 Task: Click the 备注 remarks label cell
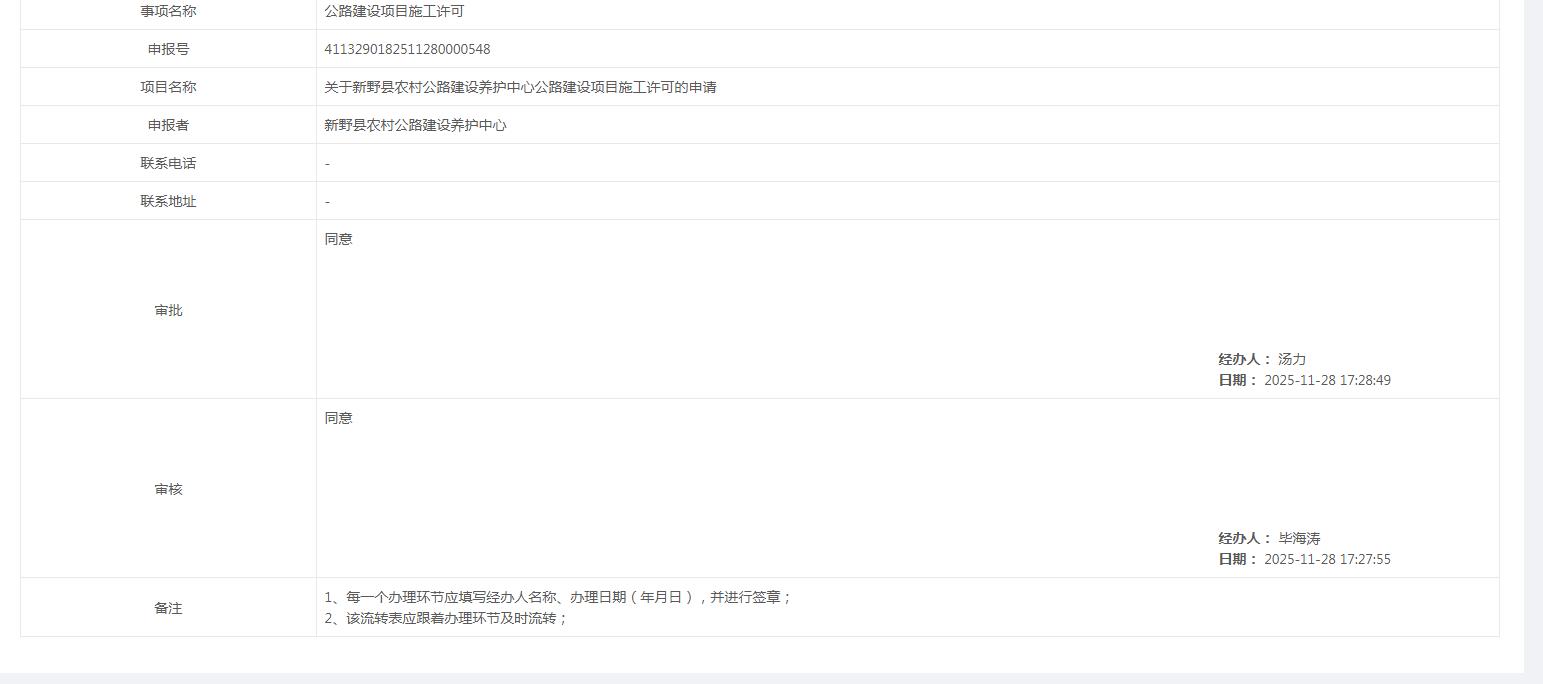[168, 607]
